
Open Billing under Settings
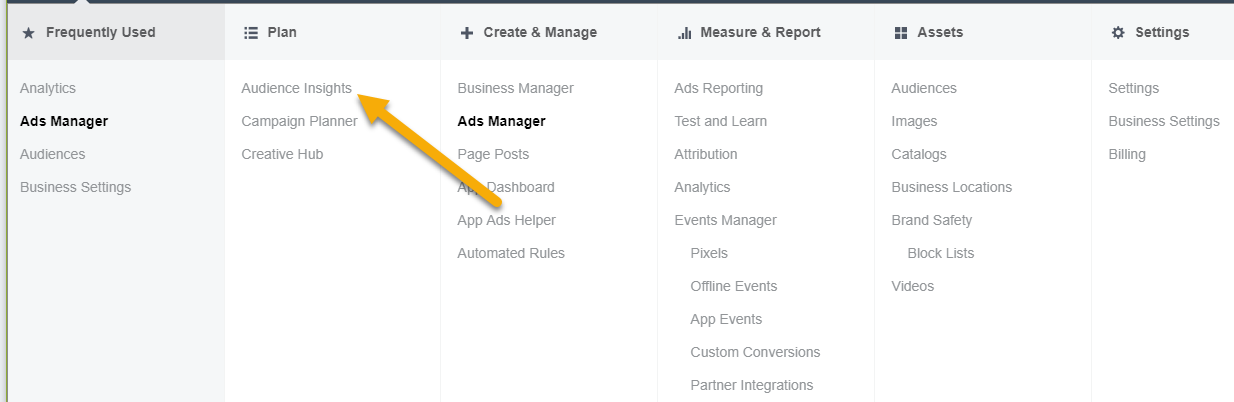1127,154
